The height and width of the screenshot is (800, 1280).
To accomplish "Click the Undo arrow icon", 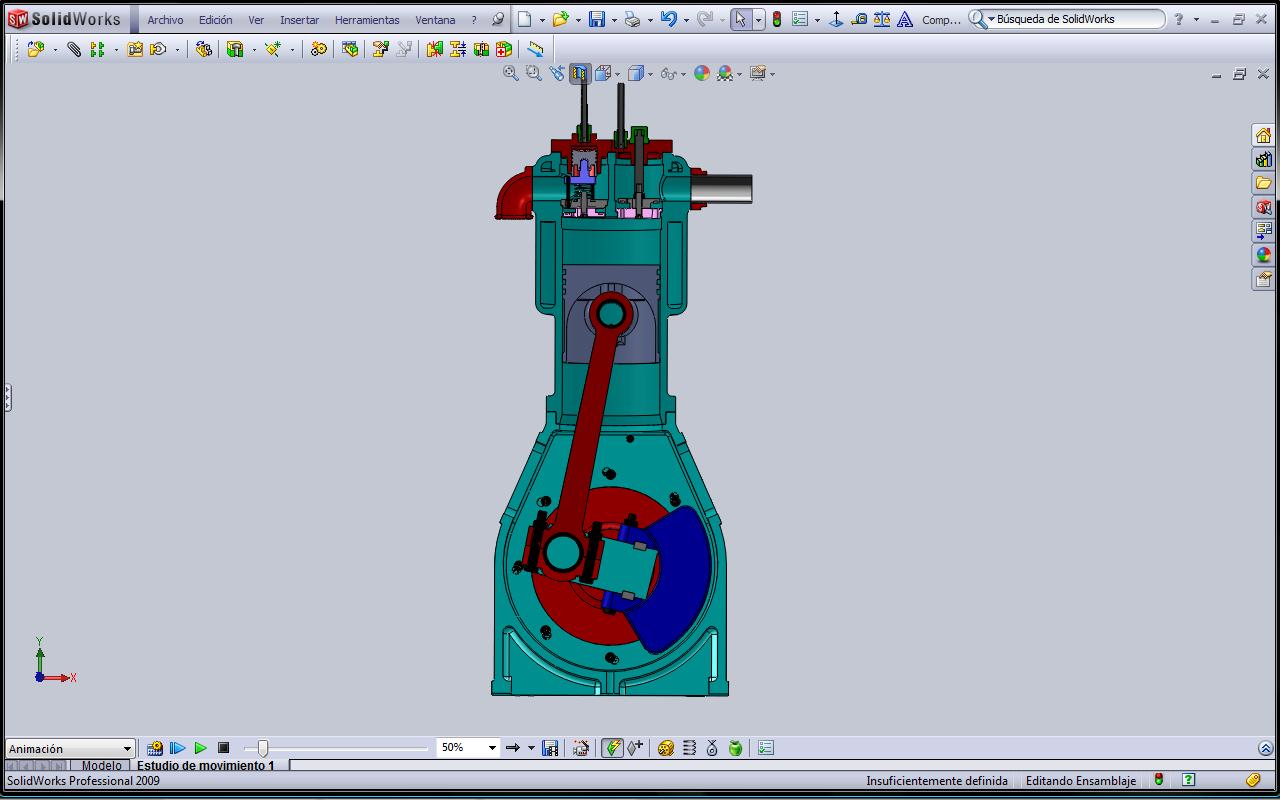I will [669, 19].
